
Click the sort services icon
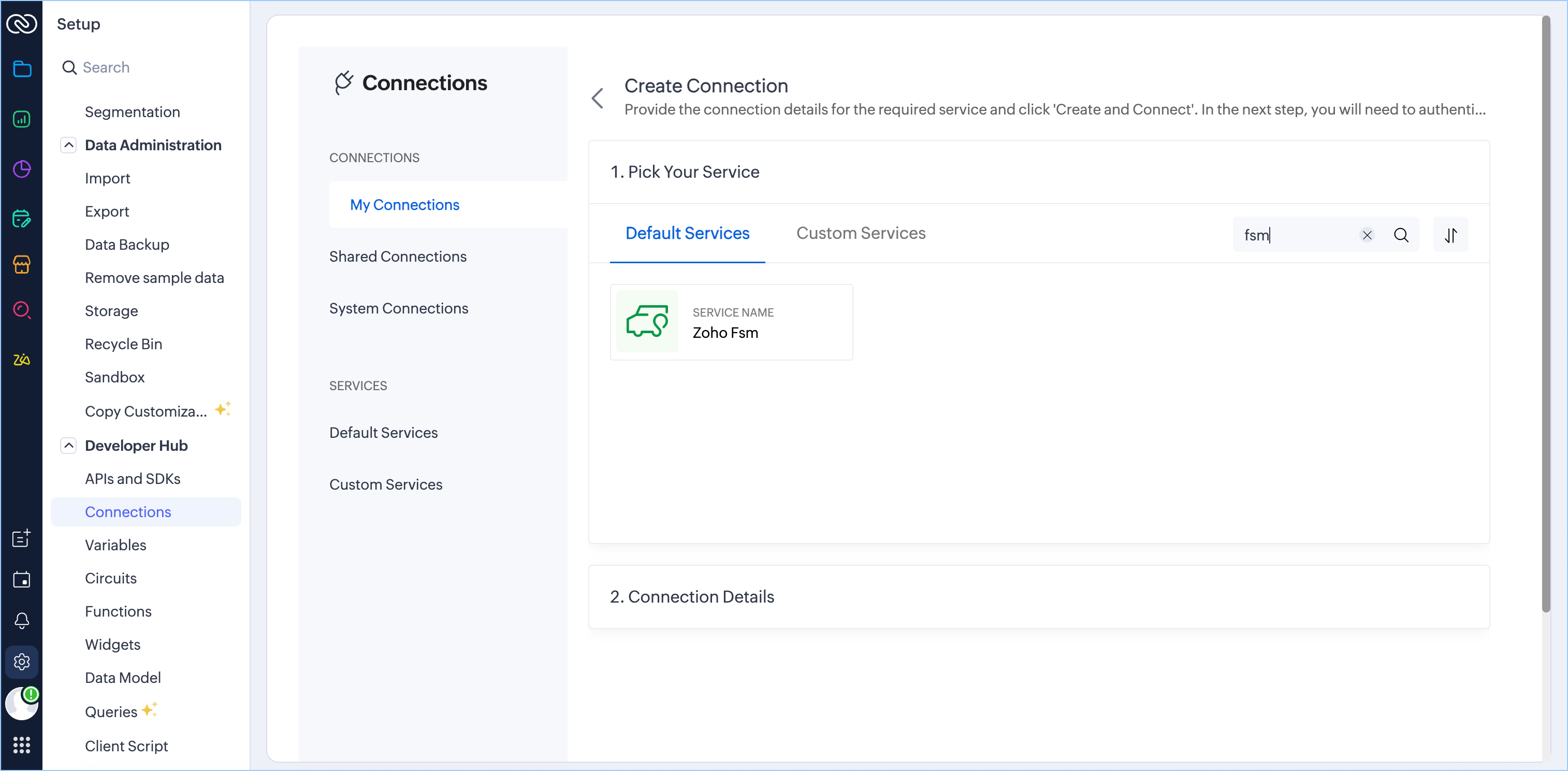point(1450,235)
